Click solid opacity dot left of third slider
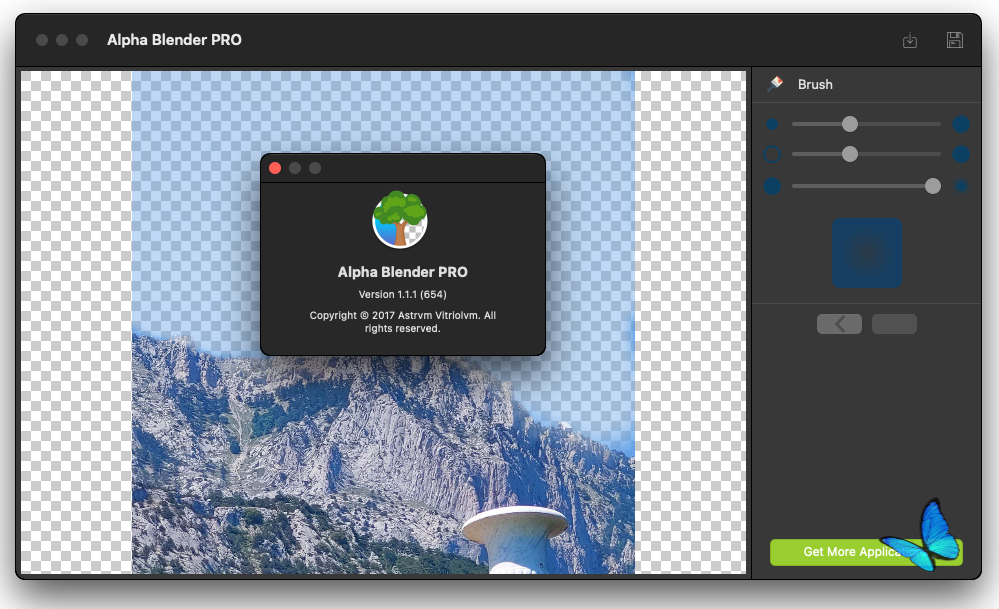The width and height of the screenshot is (999, 609). point(772,186)
